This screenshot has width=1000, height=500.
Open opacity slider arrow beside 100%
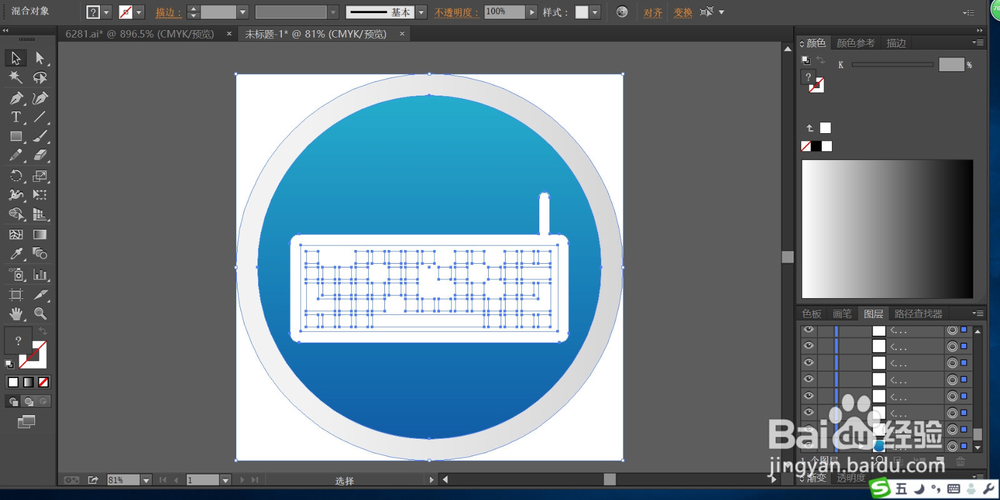click(532, 12)
